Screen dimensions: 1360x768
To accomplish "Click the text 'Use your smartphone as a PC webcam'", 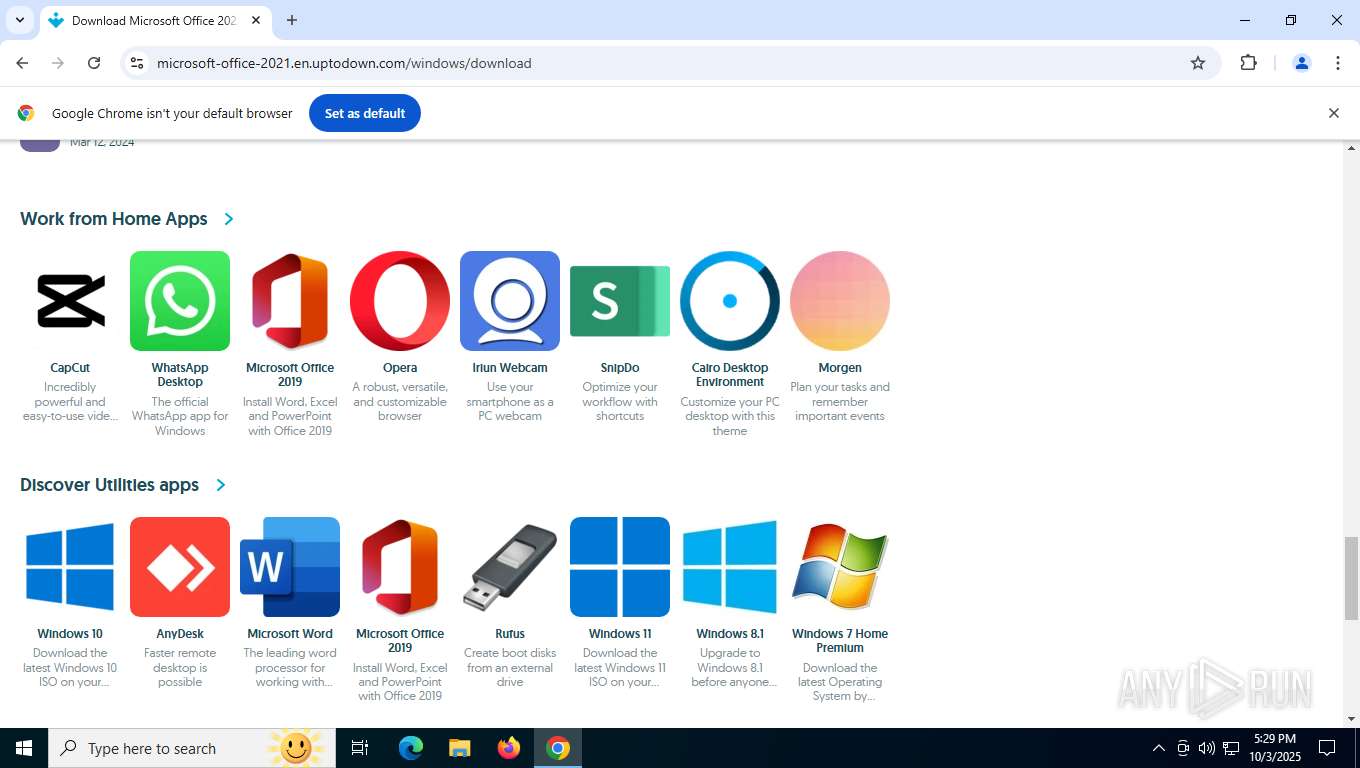I will pos(510,402).
